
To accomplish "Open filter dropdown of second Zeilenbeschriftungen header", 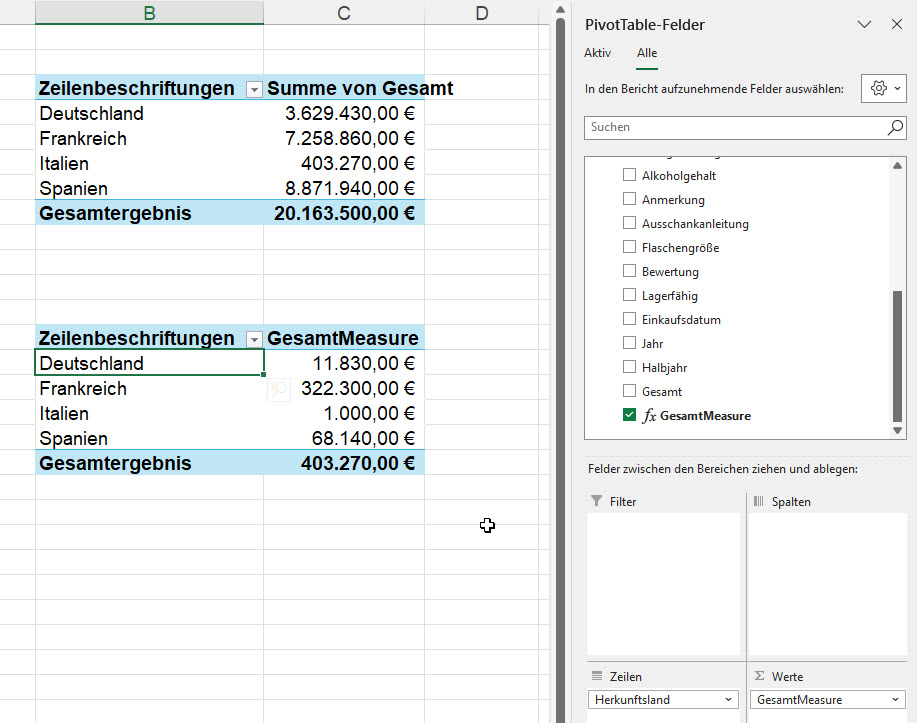I will click(x=254, y=339).
